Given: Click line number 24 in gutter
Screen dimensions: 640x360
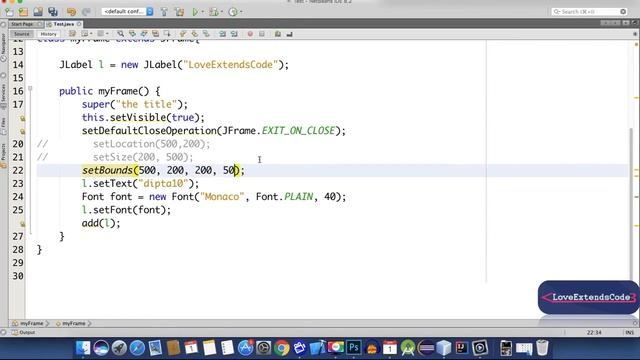Looking at the screenshot, I should (x=18, y=197).
